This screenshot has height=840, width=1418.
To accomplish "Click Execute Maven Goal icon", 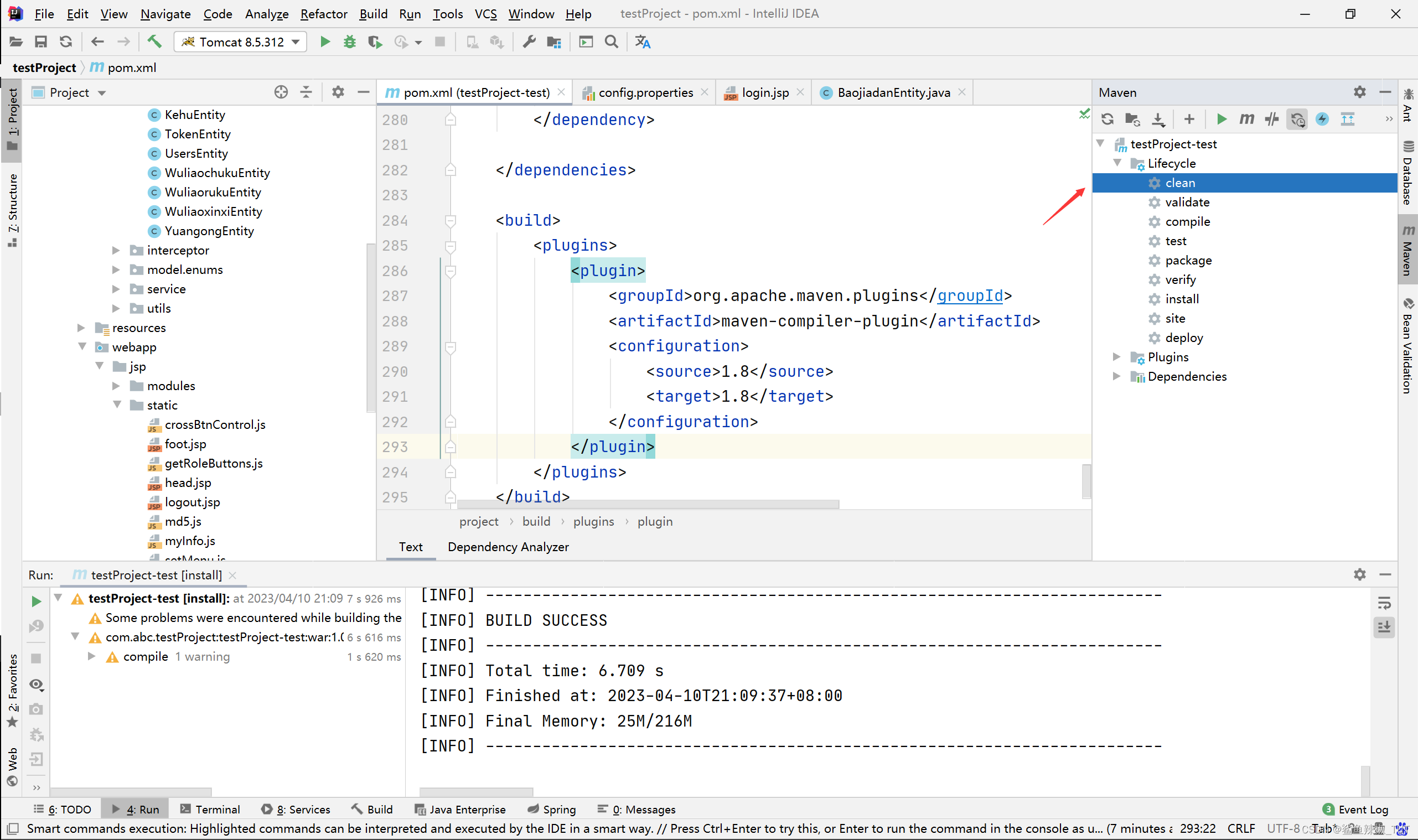I will pos(1246,119).
